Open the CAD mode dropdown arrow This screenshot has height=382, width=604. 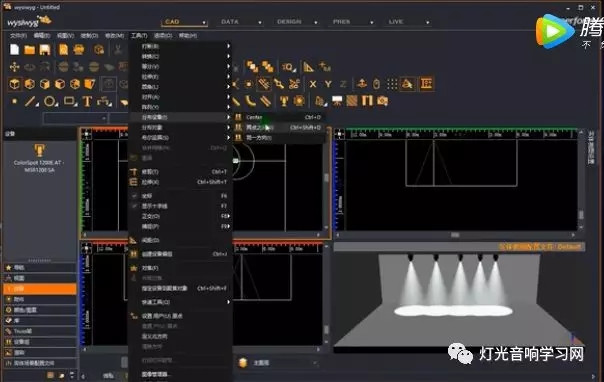tap(204, 22)
